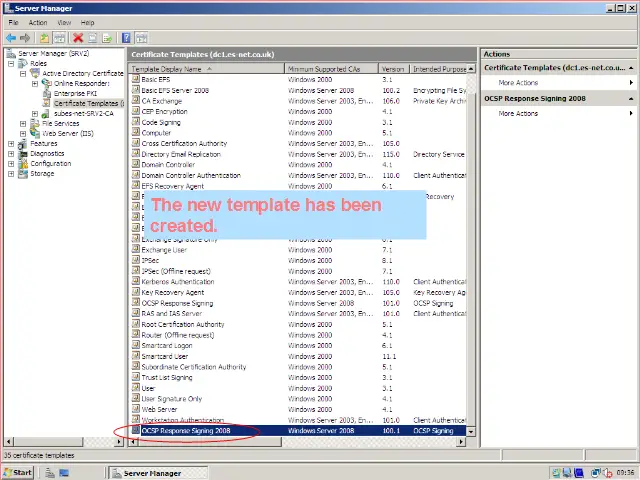Viewport: 640px width, 480px height.
Task: Expand the Online Responder tree node
Action: coord(35,83)
